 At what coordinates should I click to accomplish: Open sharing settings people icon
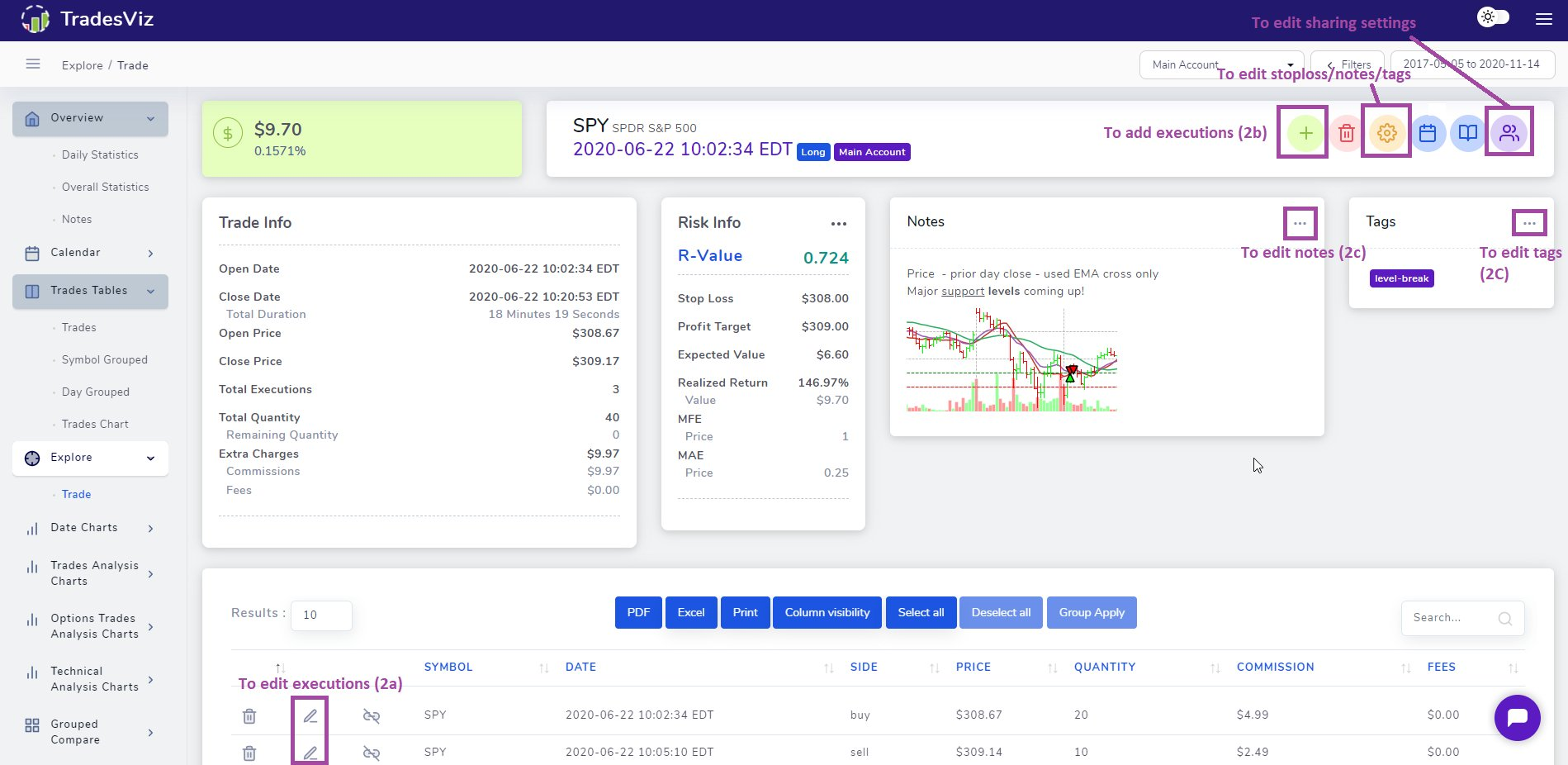coord(1509,133)
